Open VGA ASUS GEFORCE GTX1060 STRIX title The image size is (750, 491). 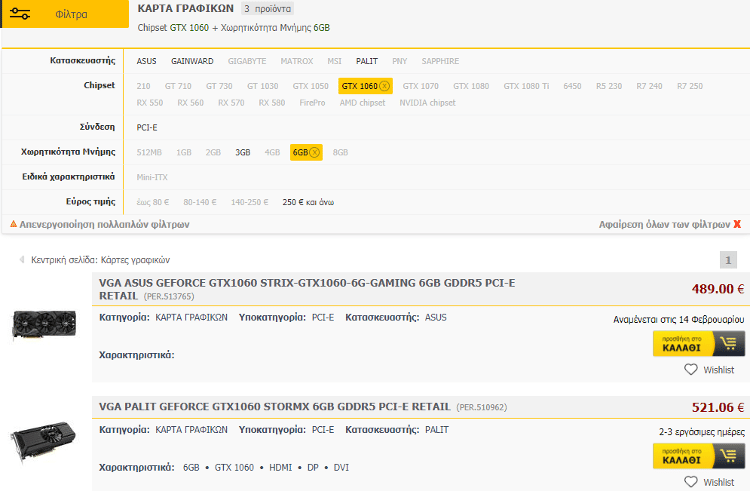307,289
